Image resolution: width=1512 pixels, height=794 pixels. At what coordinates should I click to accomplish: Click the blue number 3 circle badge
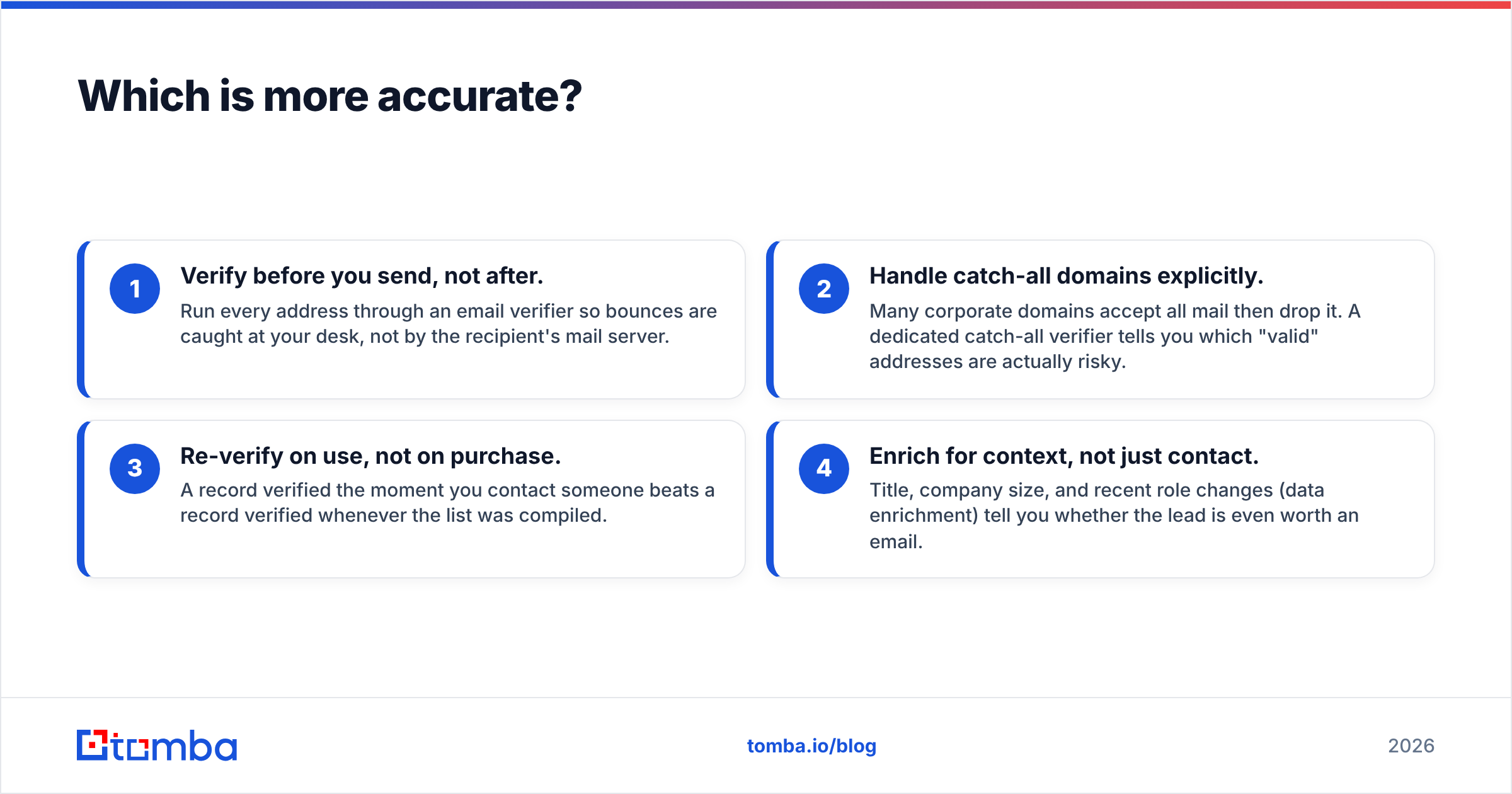[135, 468]
